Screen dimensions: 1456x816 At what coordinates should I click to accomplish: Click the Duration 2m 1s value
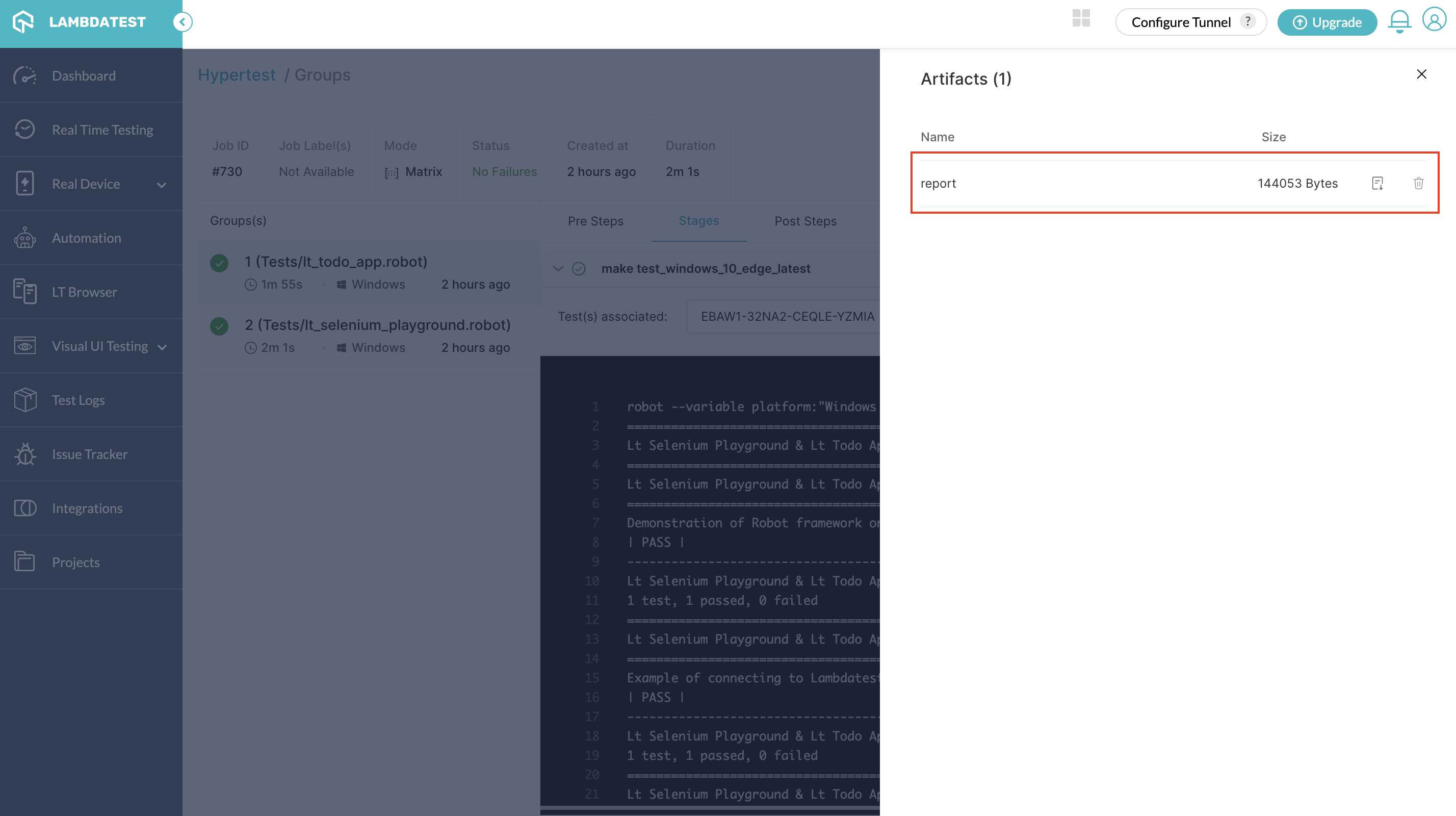point(682,171)
